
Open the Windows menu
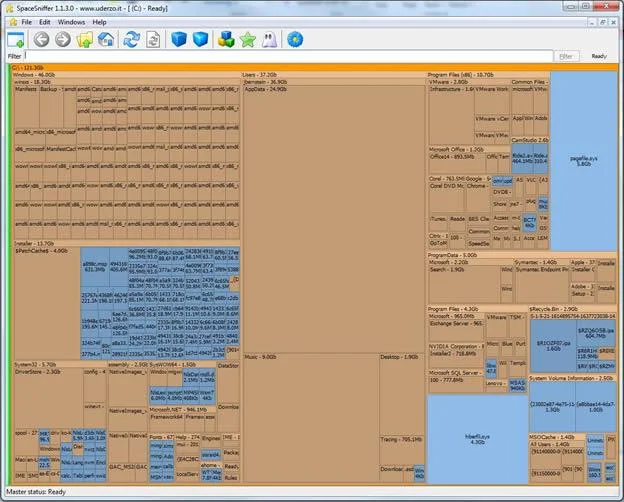coord(71,22)
